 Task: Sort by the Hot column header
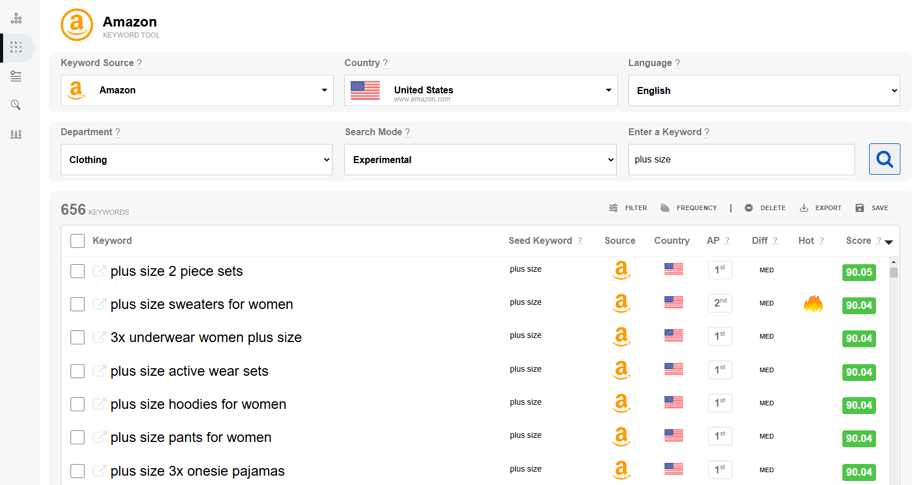pos(806,240)
